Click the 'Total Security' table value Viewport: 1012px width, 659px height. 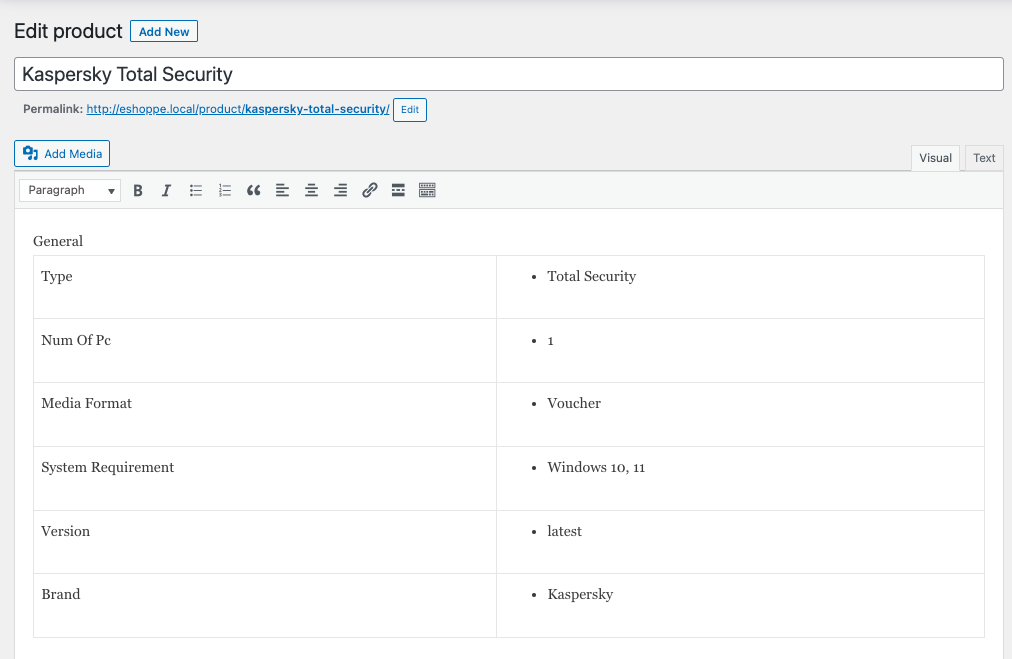[x=591, y=276]
